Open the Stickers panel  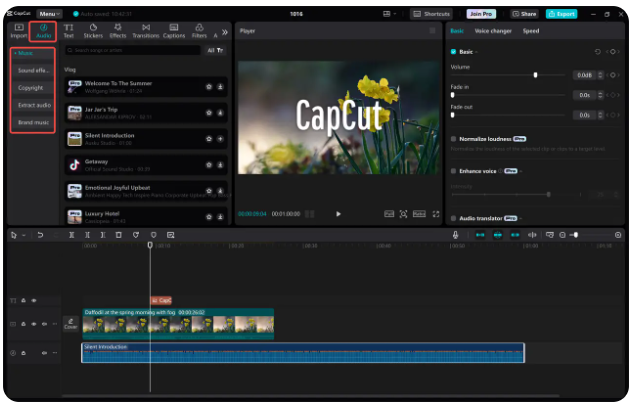[94, 31]
